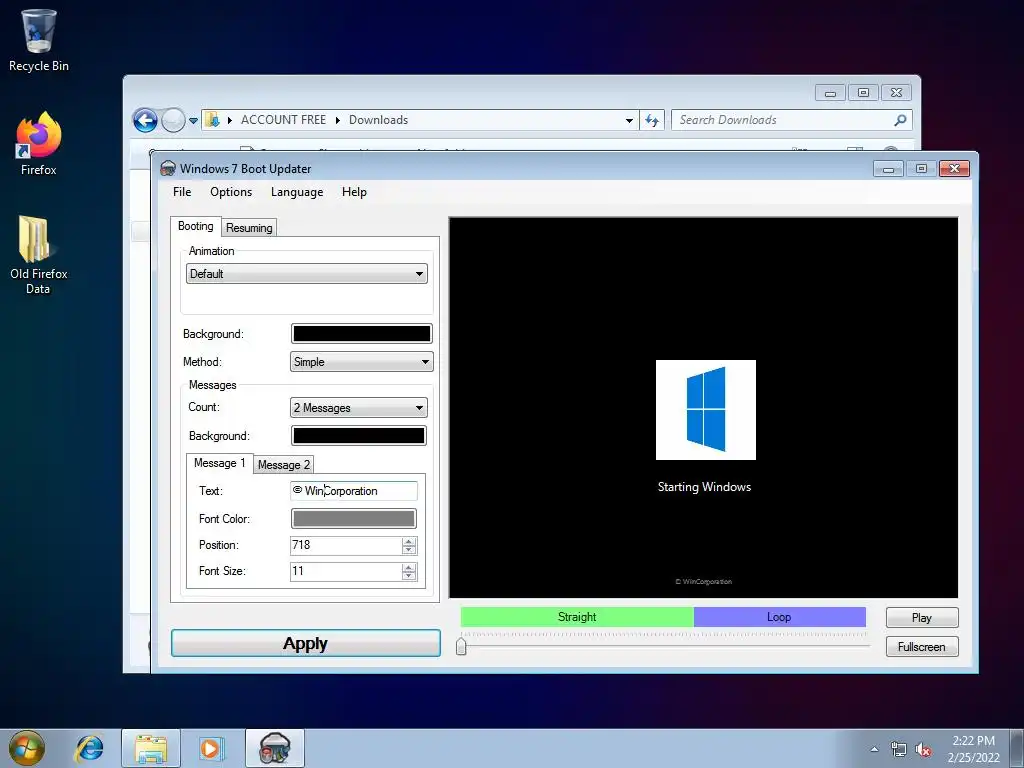Screen dimensions: 1024x768
Task: Click in the message Text field
Action: [353, 490]
